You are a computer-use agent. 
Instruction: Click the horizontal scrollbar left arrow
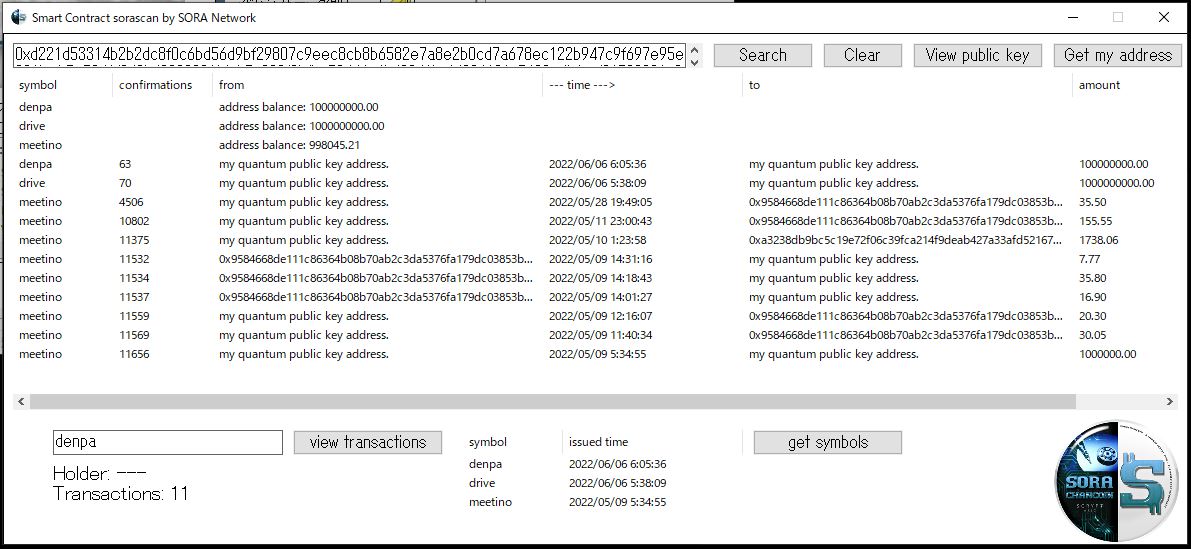coord(21,401)
